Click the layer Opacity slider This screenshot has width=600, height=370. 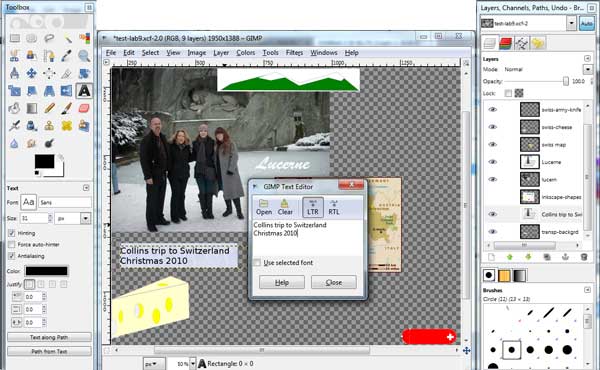click(x=536, y=81)
